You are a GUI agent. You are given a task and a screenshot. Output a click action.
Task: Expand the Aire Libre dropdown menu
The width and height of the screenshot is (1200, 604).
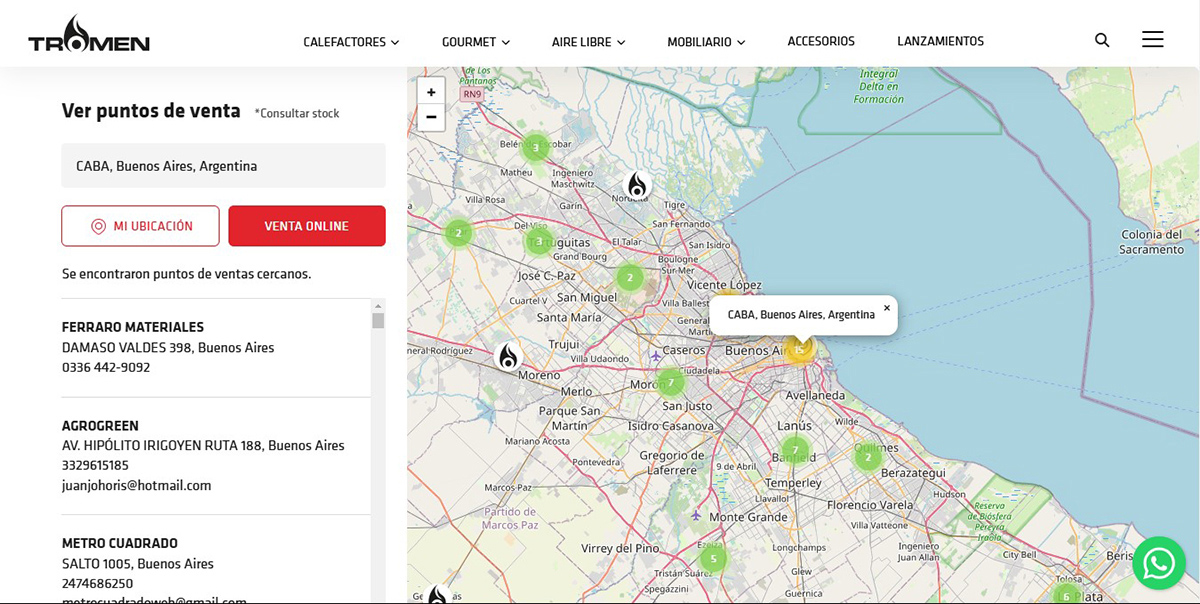pyautogui.click(x=588, y=42)
